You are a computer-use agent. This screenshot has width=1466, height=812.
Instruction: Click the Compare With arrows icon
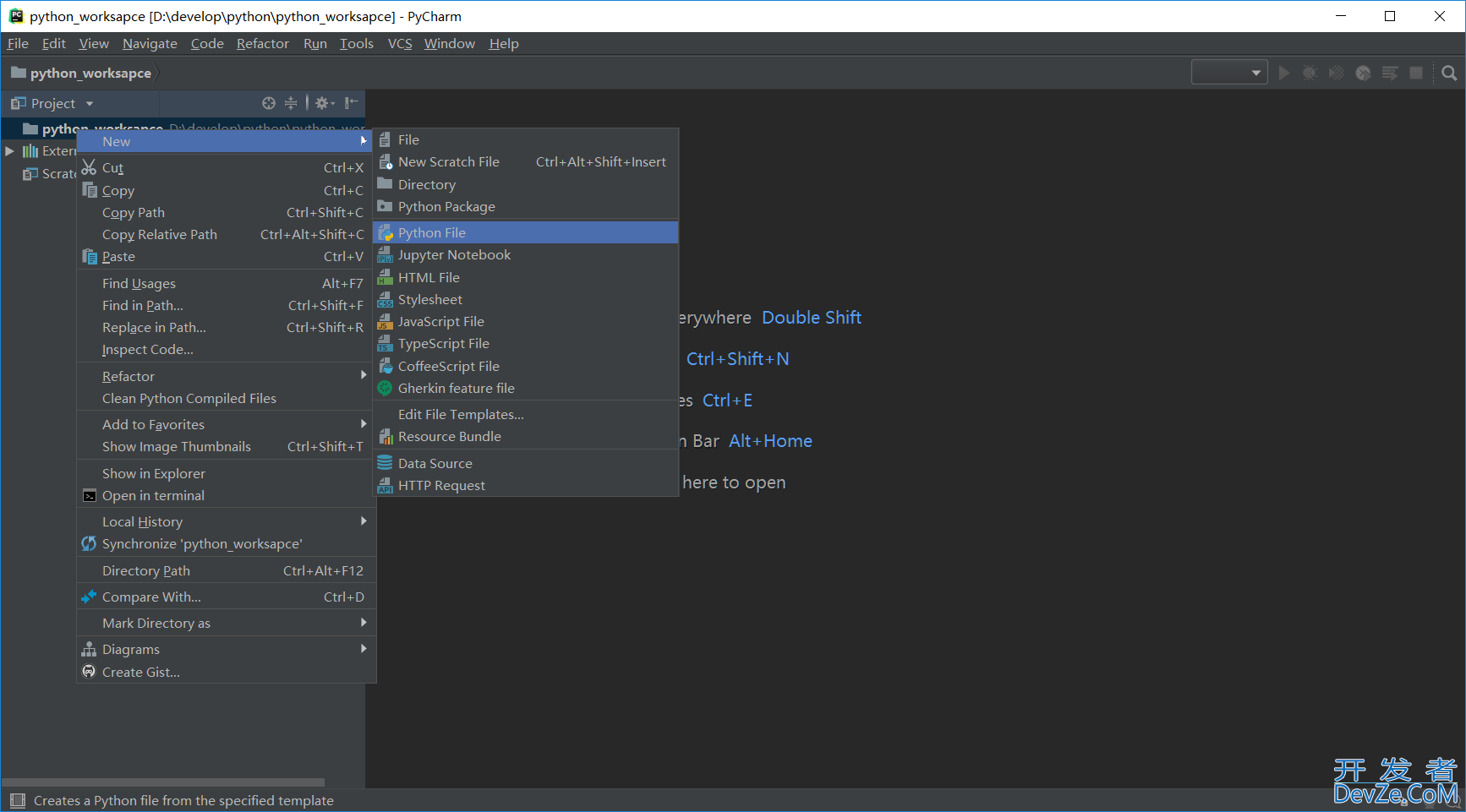coord(89,597)
